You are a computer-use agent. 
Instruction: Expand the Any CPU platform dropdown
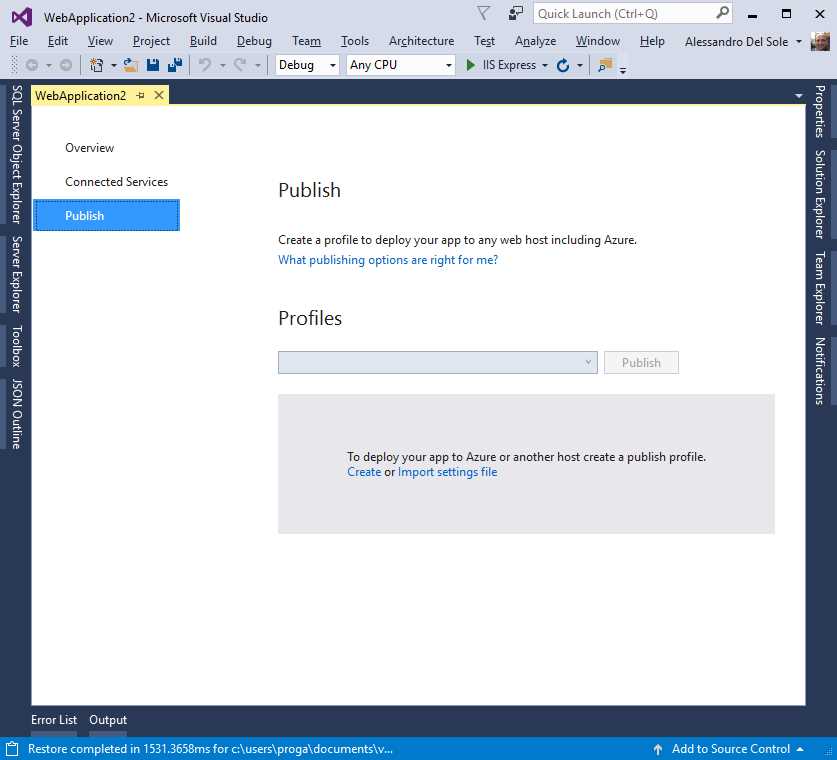(x=448, y=64)
